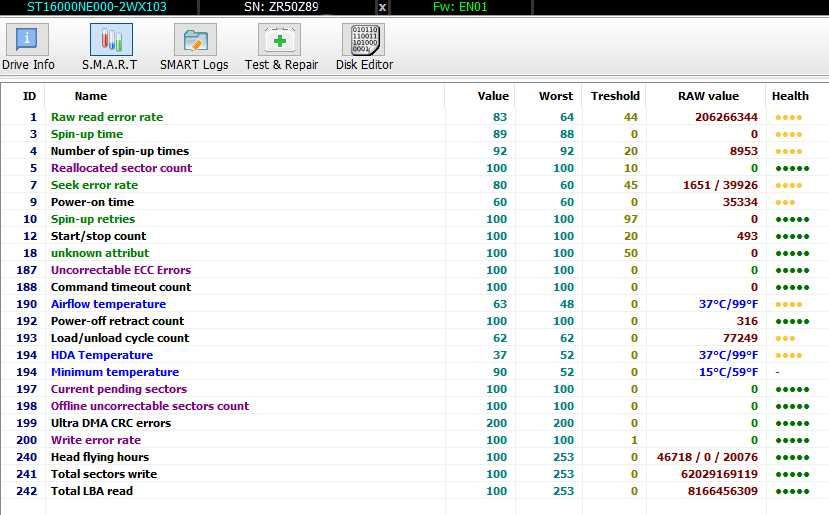Click threshold 97 in Spin-up retries row
Screen dimensions: 829x515
click(631, 219)
